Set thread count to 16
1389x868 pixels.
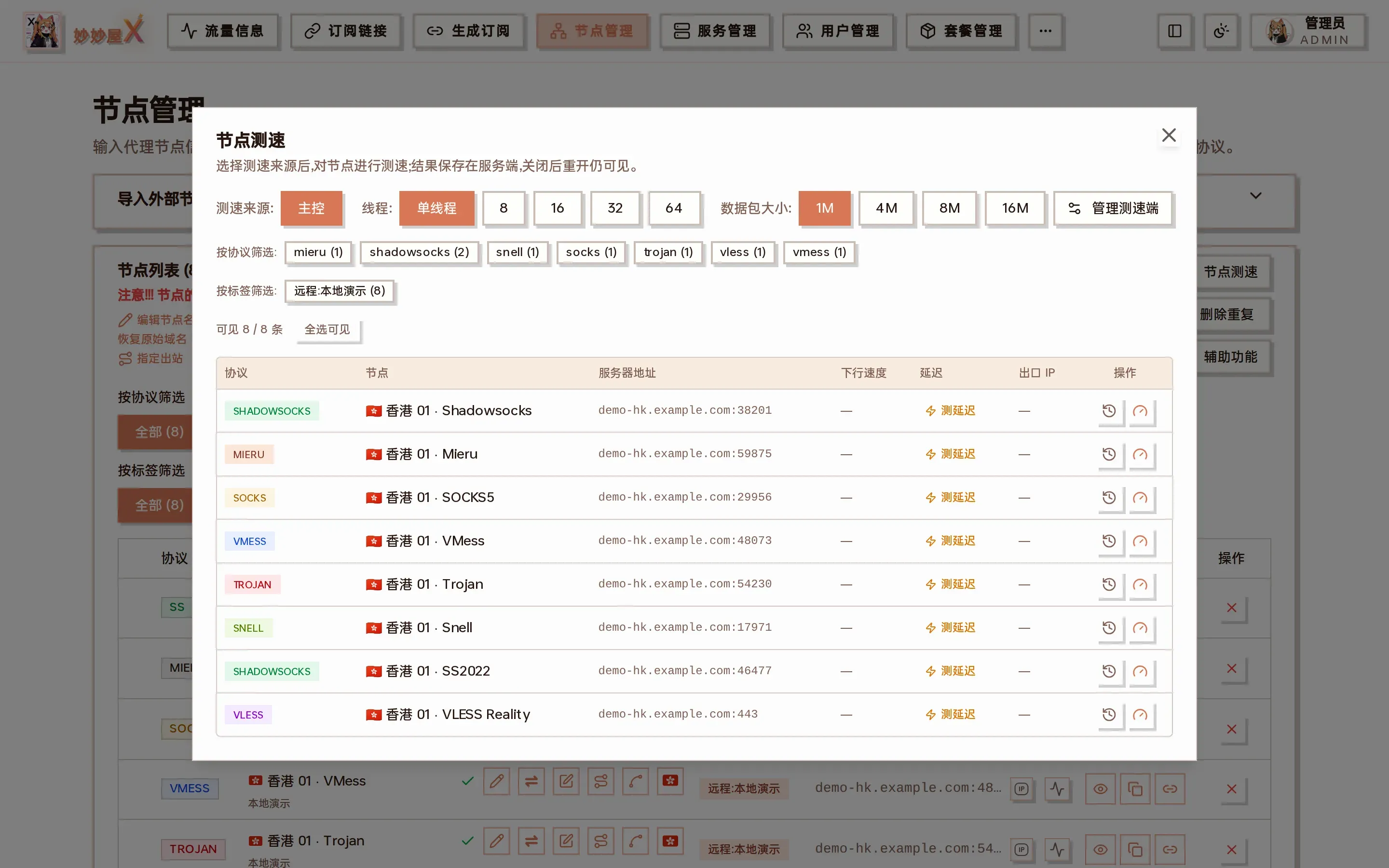(558, 208)
